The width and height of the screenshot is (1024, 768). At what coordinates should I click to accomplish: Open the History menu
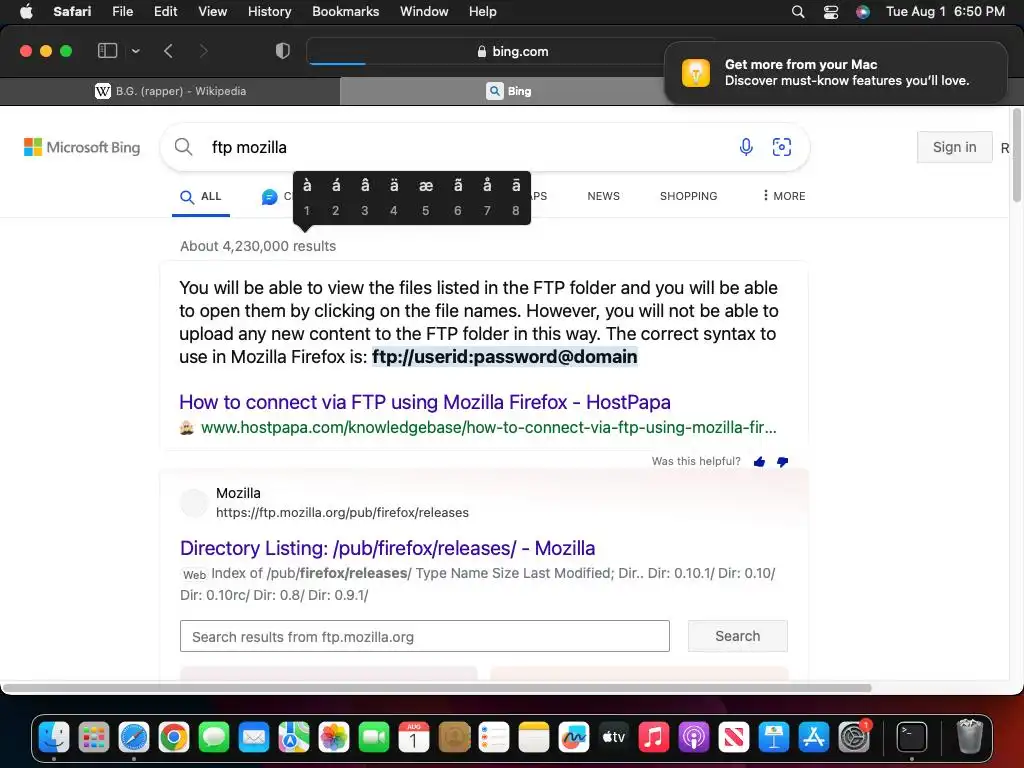[x=269, y=11]
